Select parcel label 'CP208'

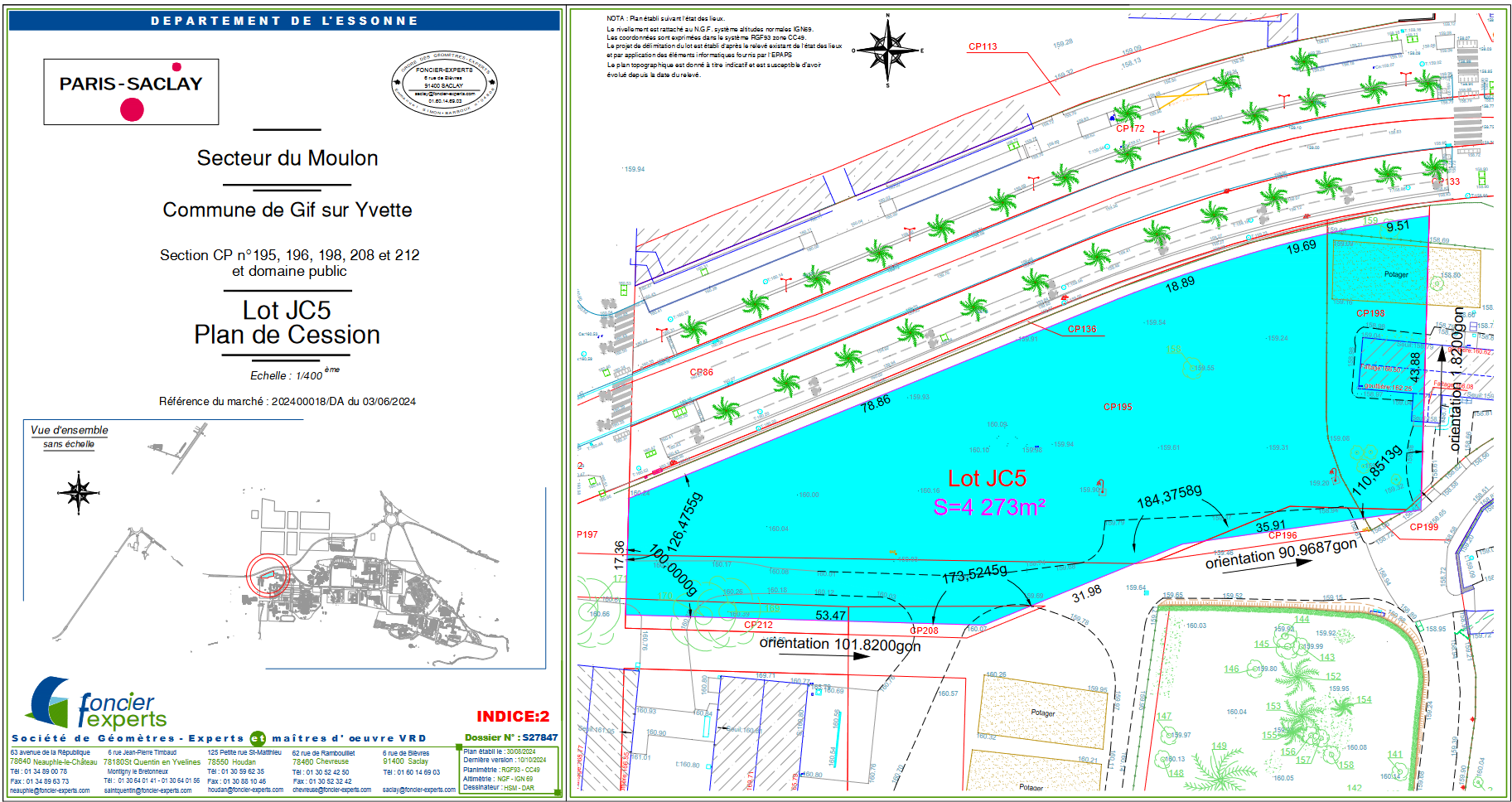click(924, 630)
